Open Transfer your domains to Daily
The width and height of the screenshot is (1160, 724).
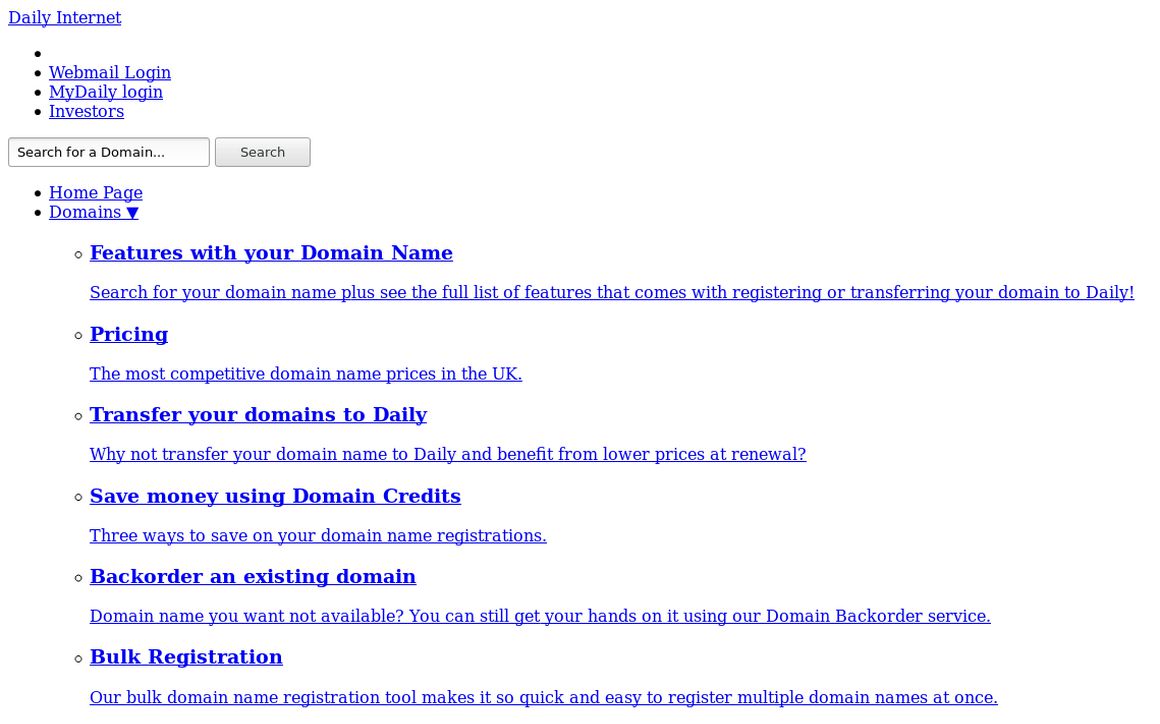258,415
